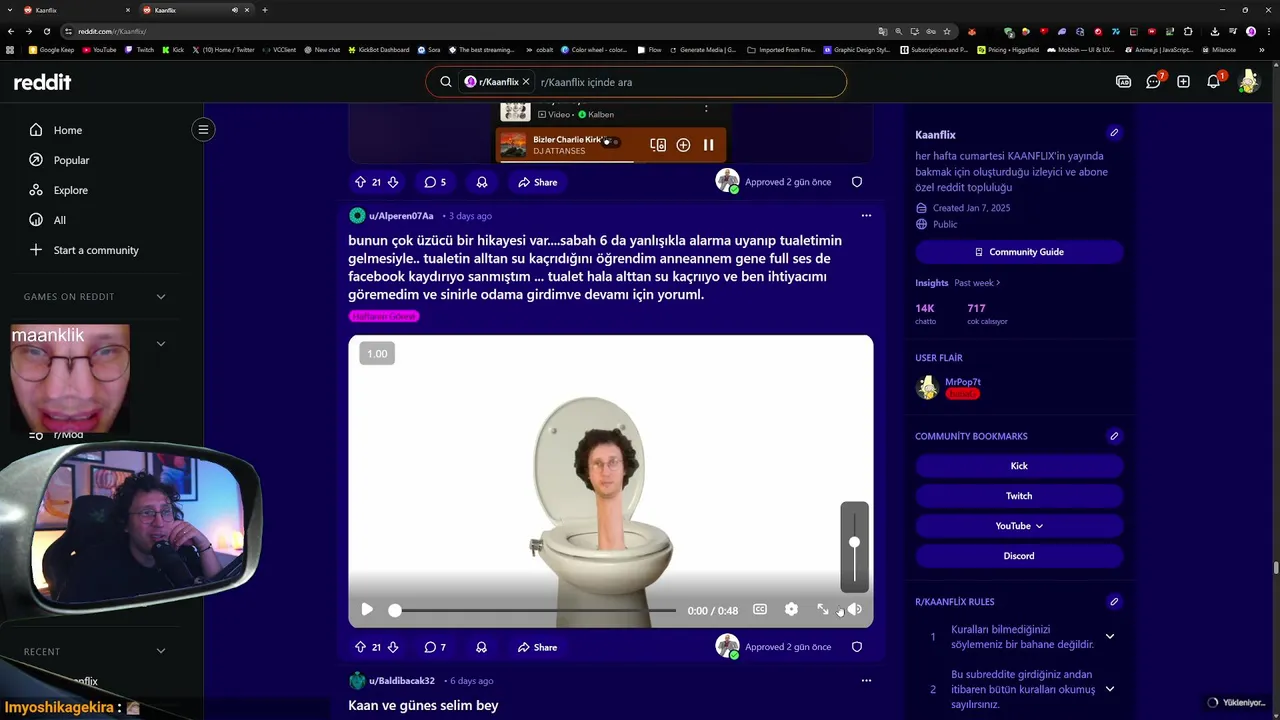This screenshot has height=720, width=1280.
Task: Downvote the first post with 5 comments
Action: (x=393, y=182)
